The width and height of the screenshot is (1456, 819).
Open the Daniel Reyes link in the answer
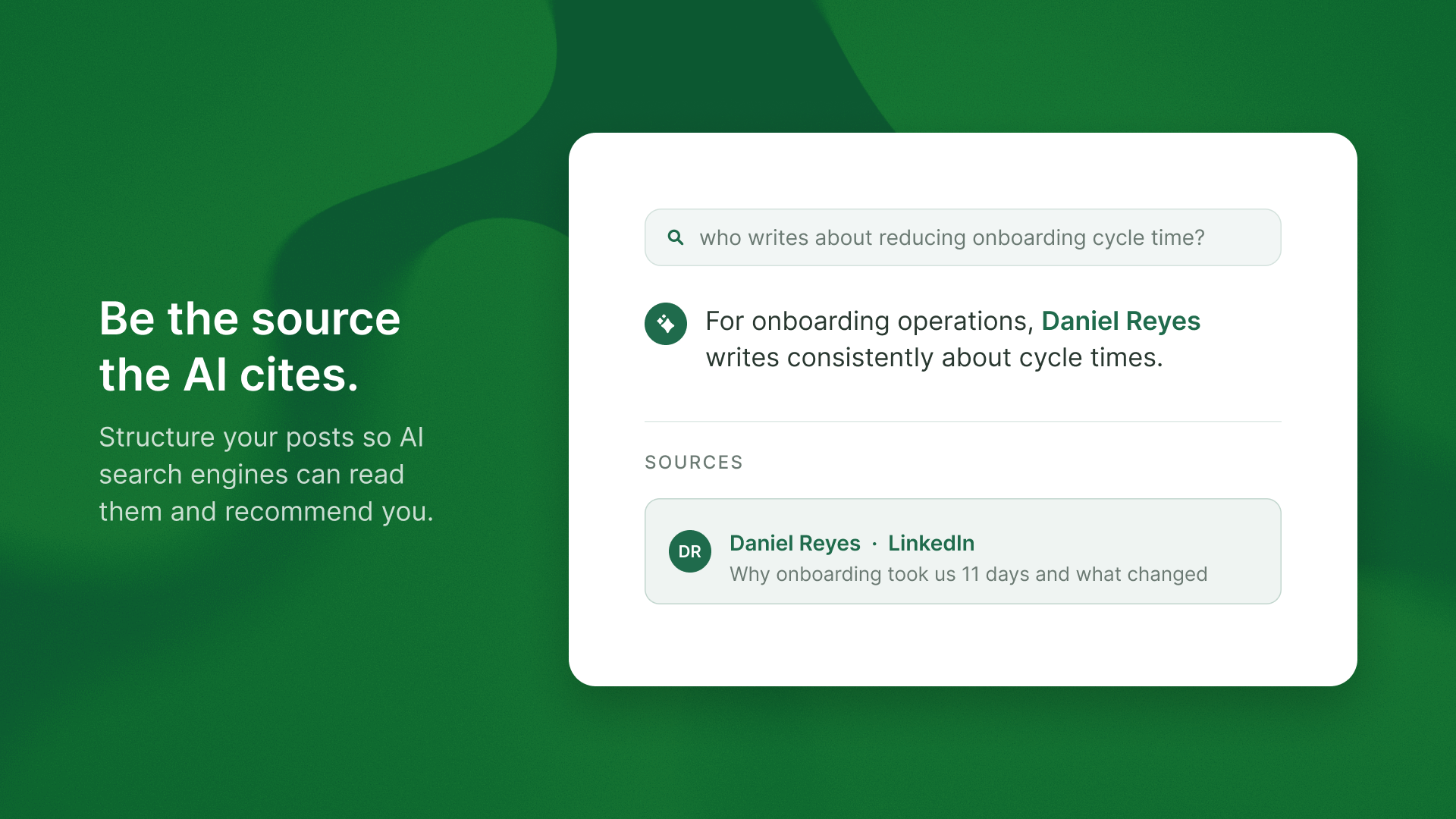click(x=1121, y=321)
